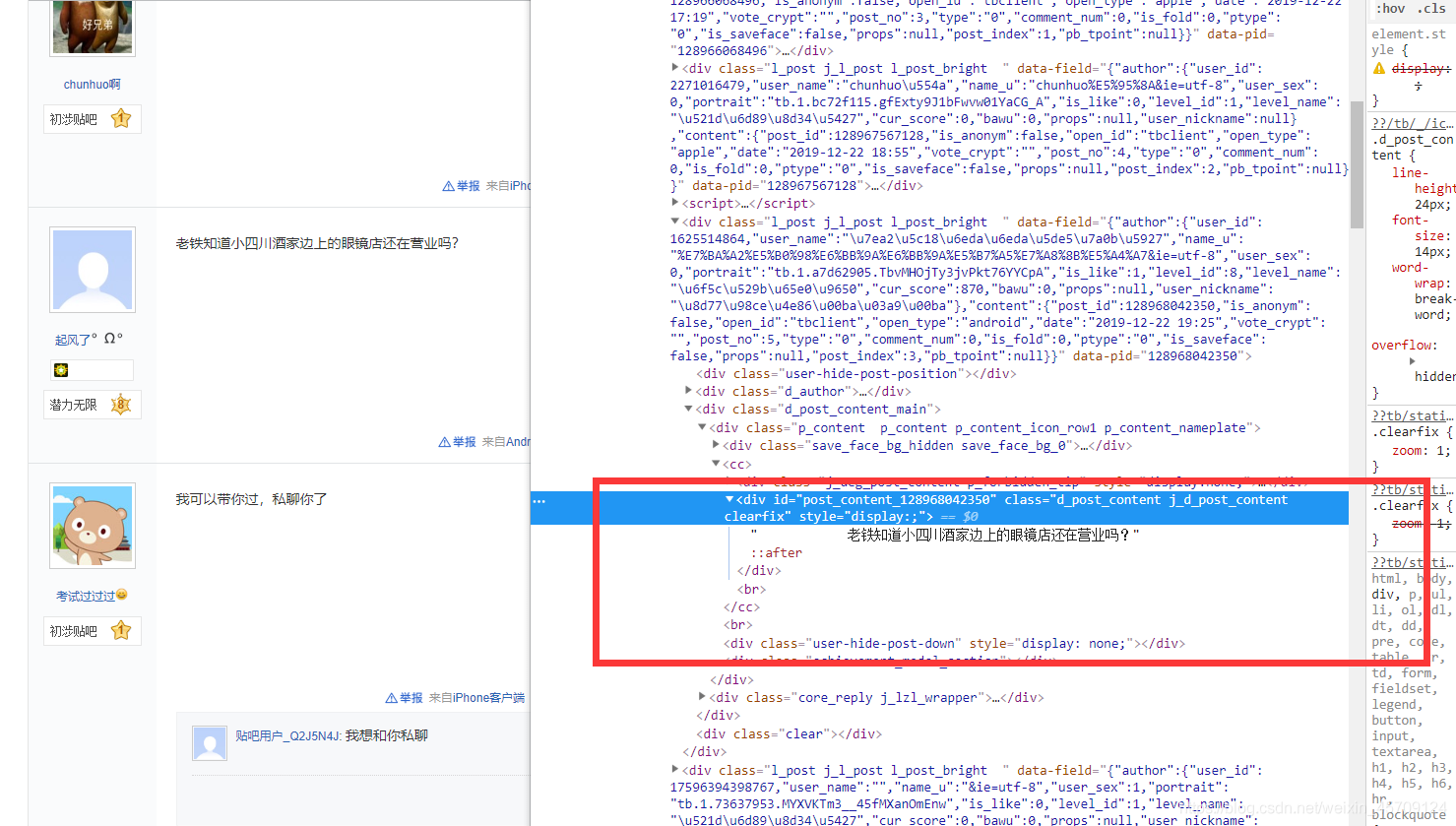Expand the save_face_bg_hidden div node
The width and height of the screenshot is (1456, 826).
click(x=717, y=445)
